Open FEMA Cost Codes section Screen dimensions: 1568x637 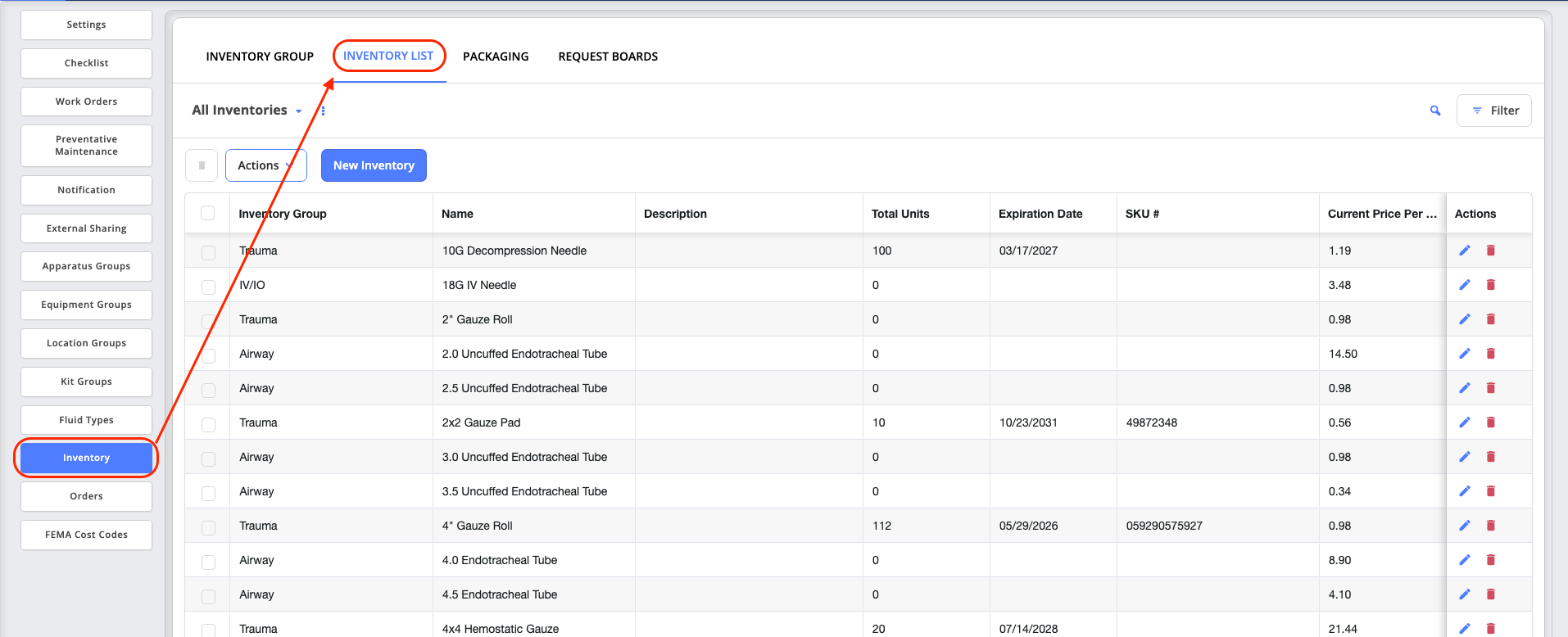click(x=86, y=535)
